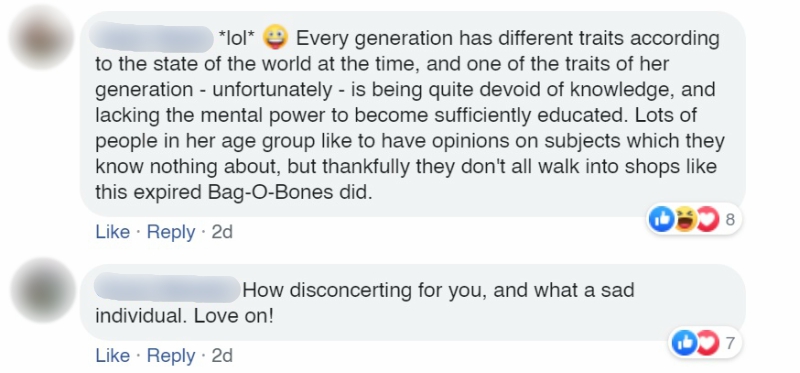This screenshot has height=373, width=800.
Task: Click the thumbs-up reaction beside count 7
Action: tap(684, 343)
